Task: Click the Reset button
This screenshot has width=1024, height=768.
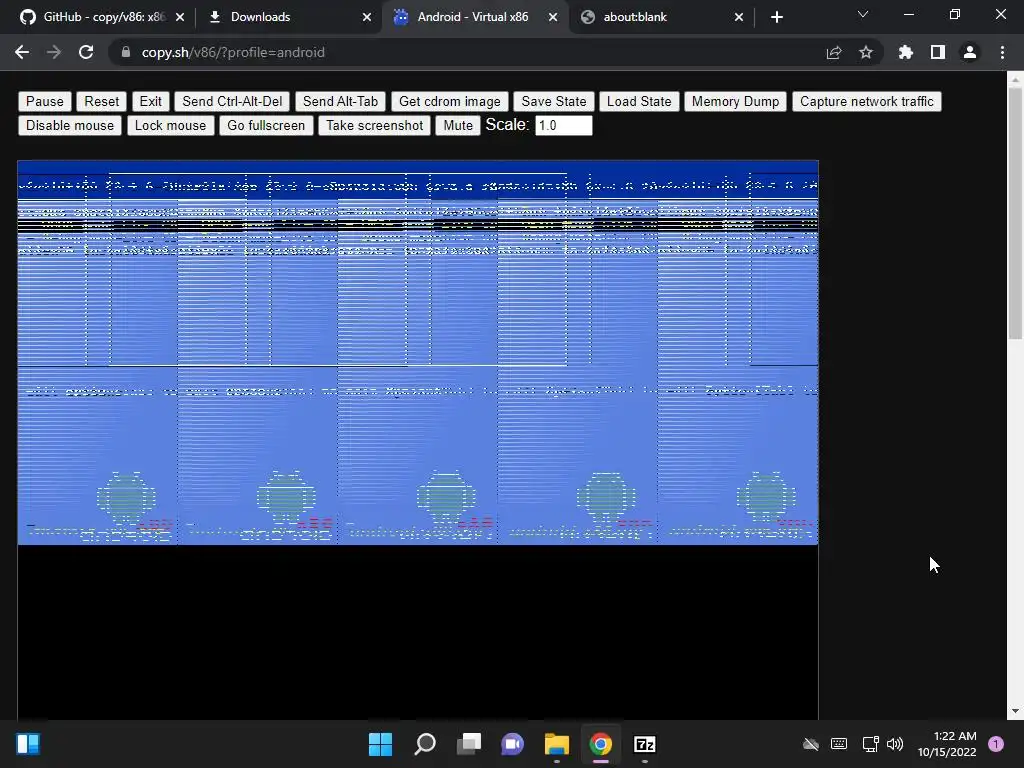Action: pos(101,101)
